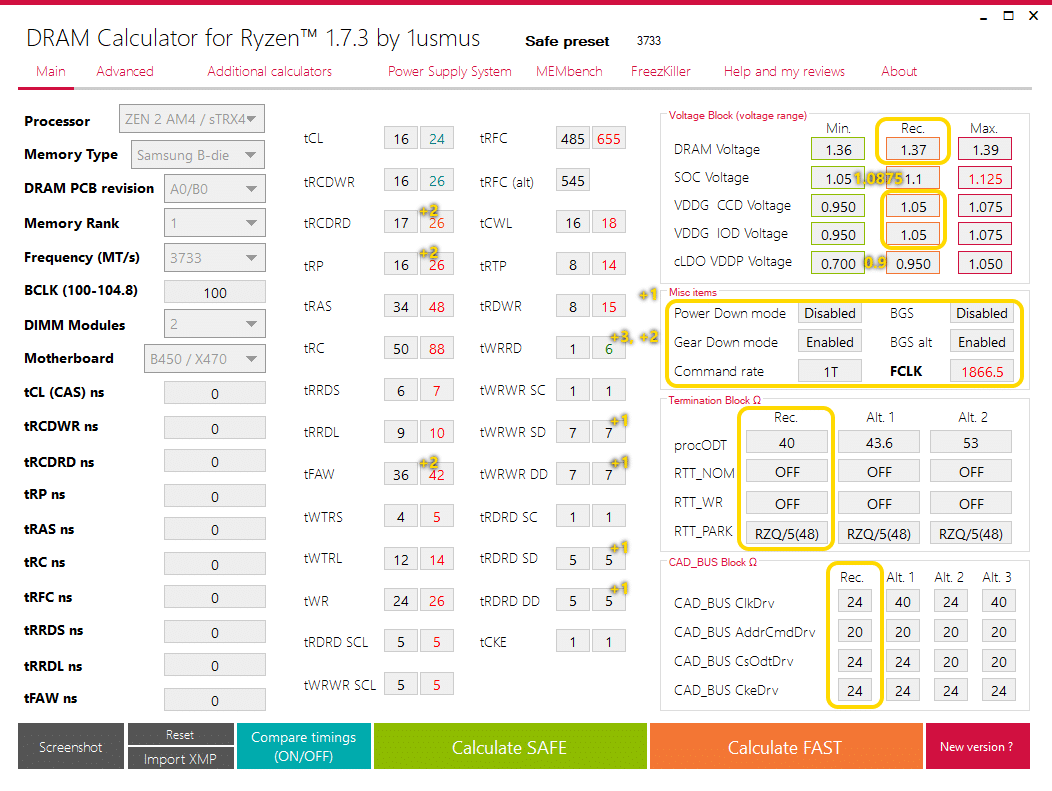Click the Alt. 2 procODT value 53
The image size is (1052, 791).
pyautogui.click(x=970, y=442)
